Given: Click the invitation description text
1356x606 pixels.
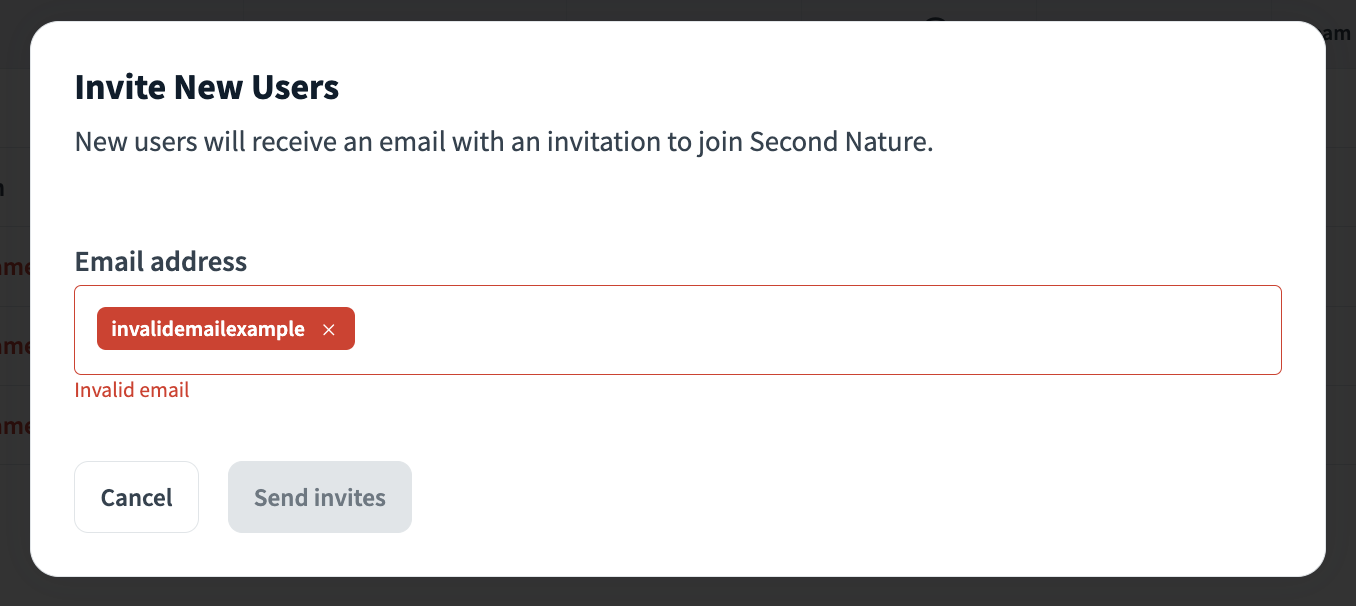Looking at the screenshot, I should [x=504, y=142].
